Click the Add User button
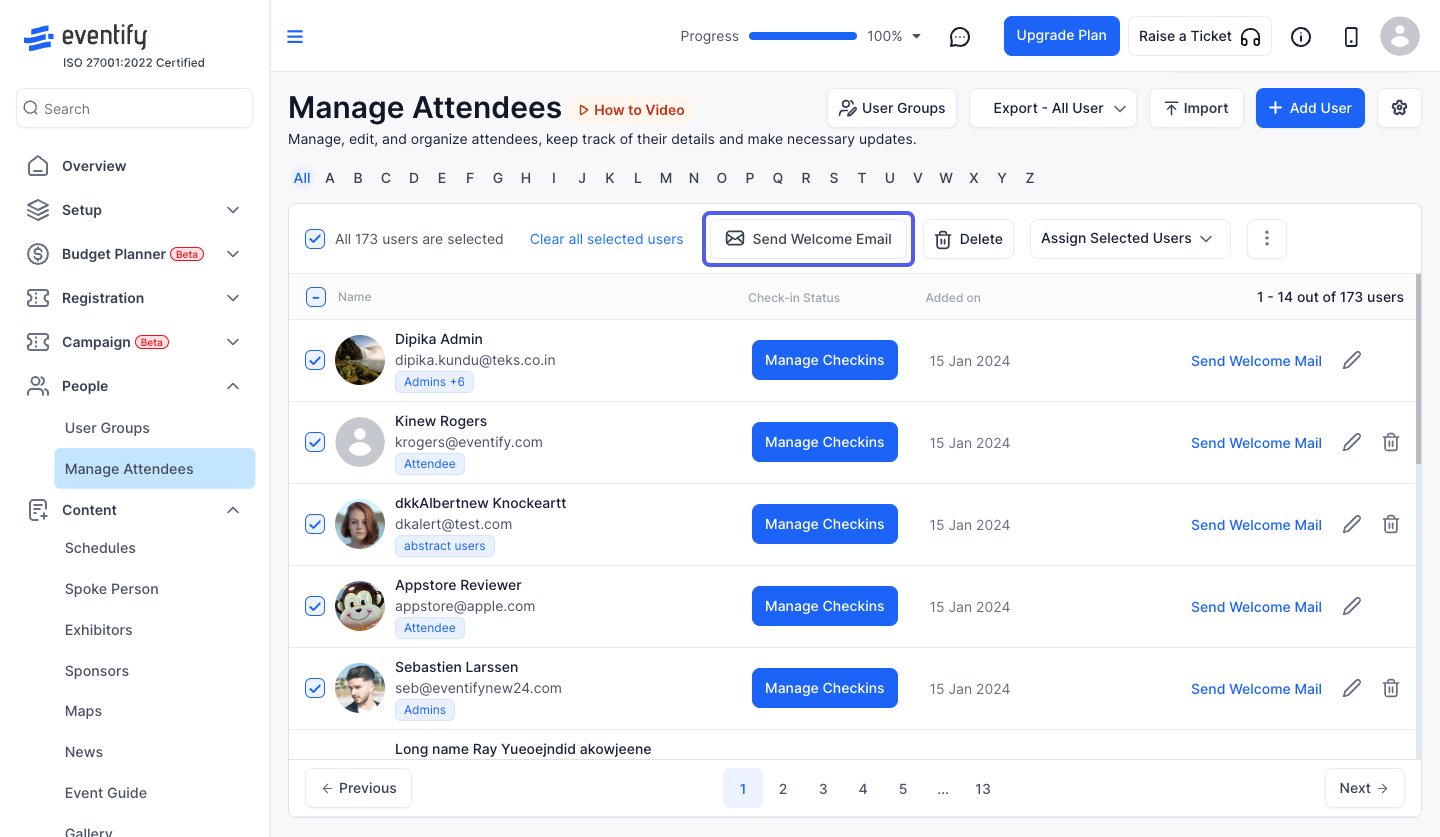The image size is (1440, 837). tap(1310, 108)
